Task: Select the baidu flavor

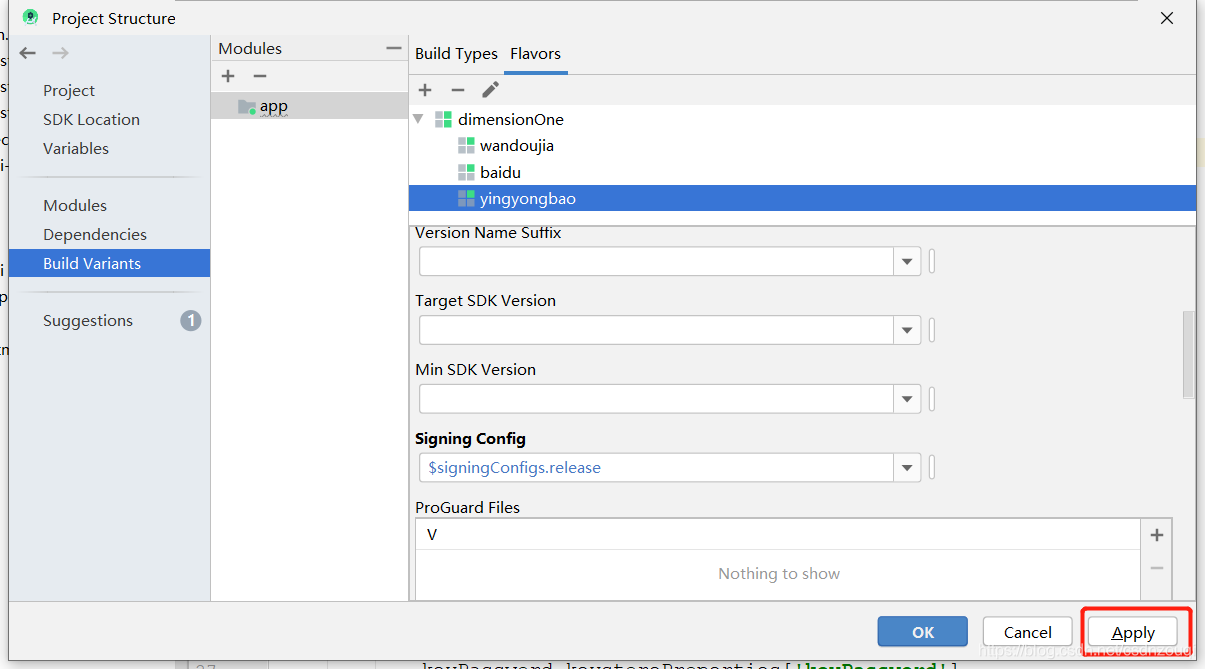Action: 500,172
